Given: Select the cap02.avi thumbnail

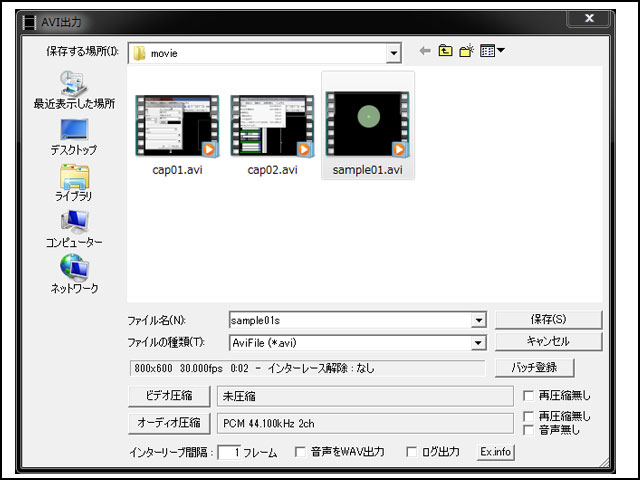Looking at the screenshot, I should coord(272,126).
